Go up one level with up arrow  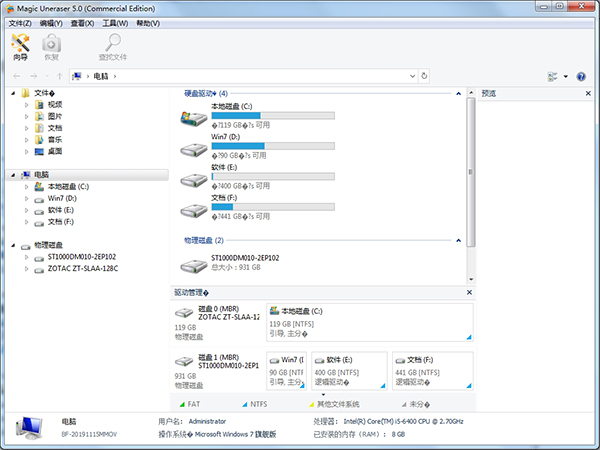pyautogui.click(x=59, y=76)
